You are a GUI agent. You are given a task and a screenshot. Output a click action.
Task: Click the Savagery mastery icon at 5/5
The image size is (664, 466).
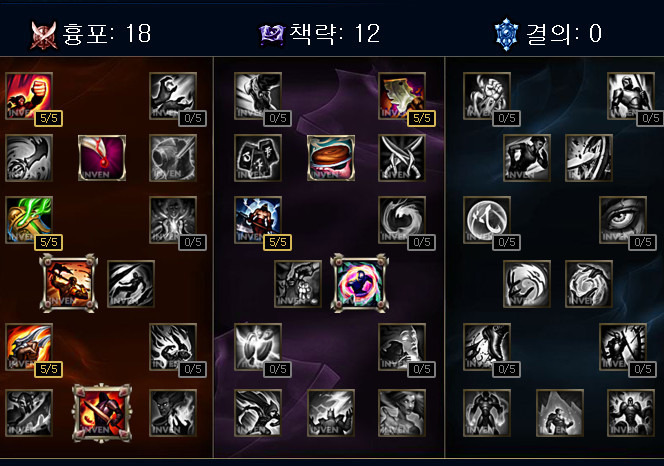[x=401, y=96]
